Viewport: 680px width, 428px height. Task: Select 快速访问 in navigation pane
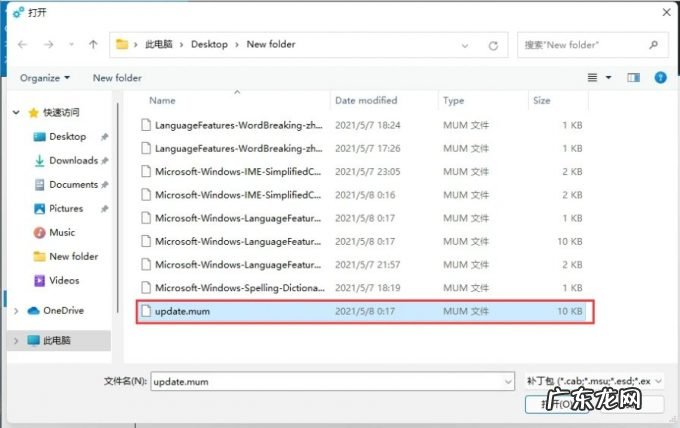61,113
